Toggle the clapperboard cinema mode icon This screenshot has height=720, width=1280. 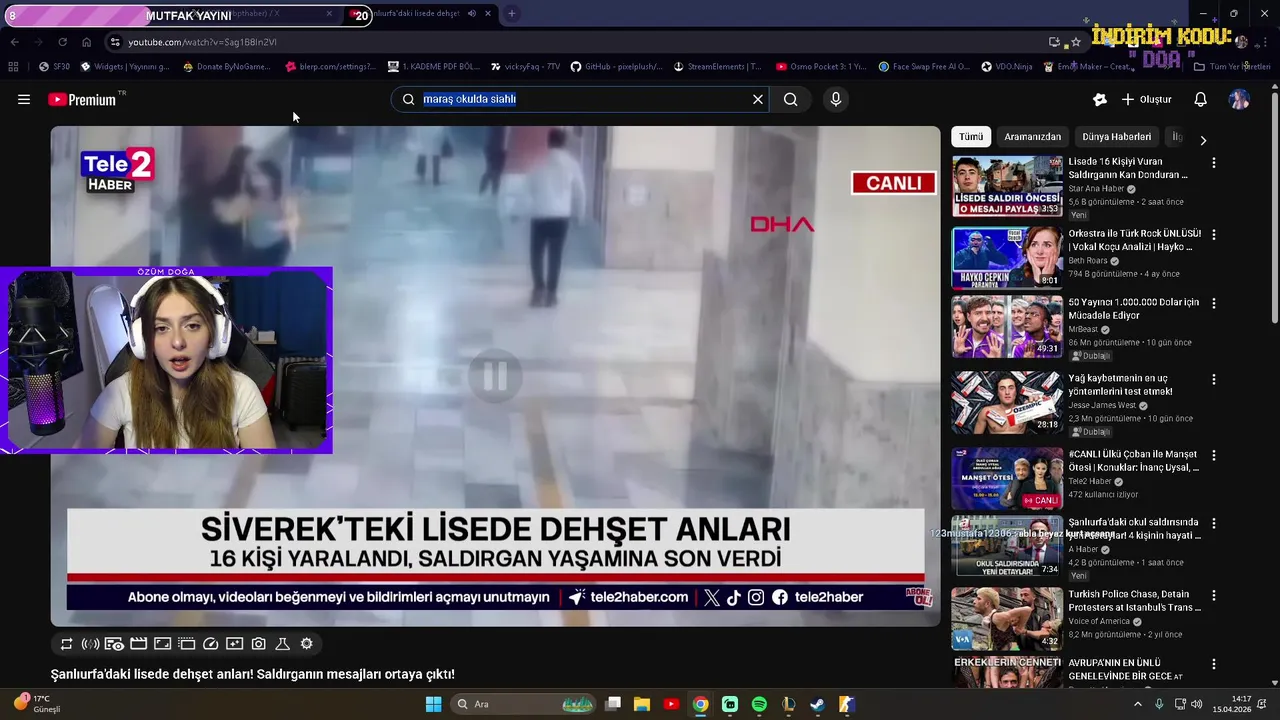coord(139,644)
